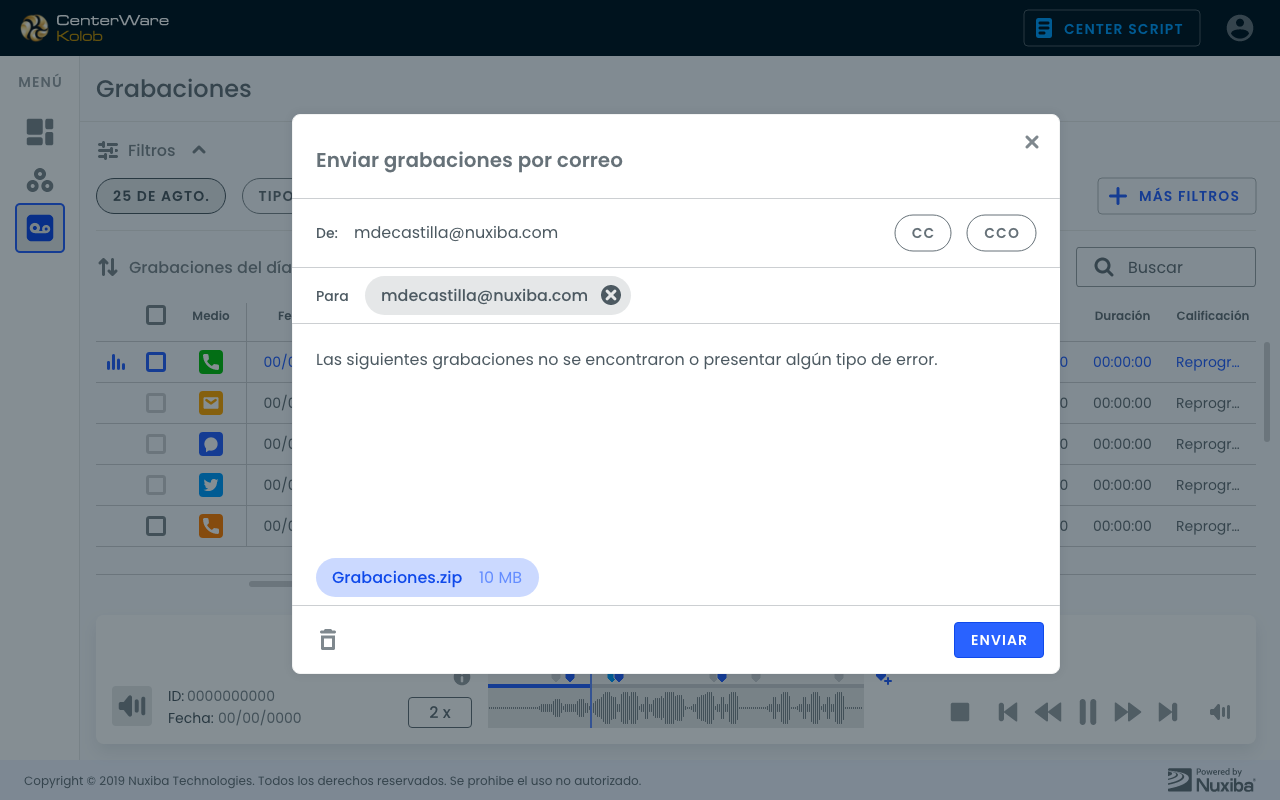
Task: Skip to next recording
Action: tap(1168, 712)
